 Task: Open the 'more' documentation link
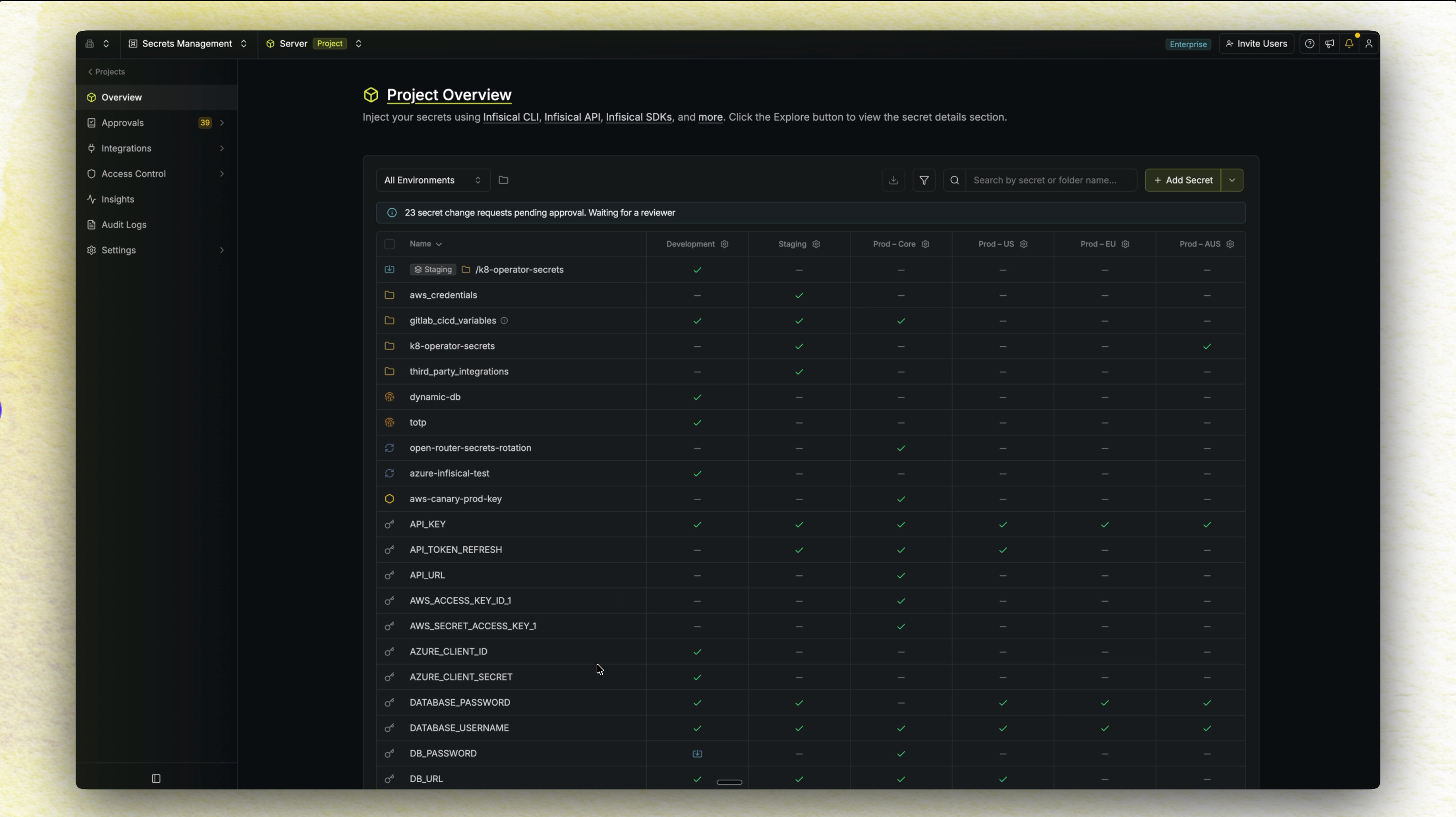[710, 117]
